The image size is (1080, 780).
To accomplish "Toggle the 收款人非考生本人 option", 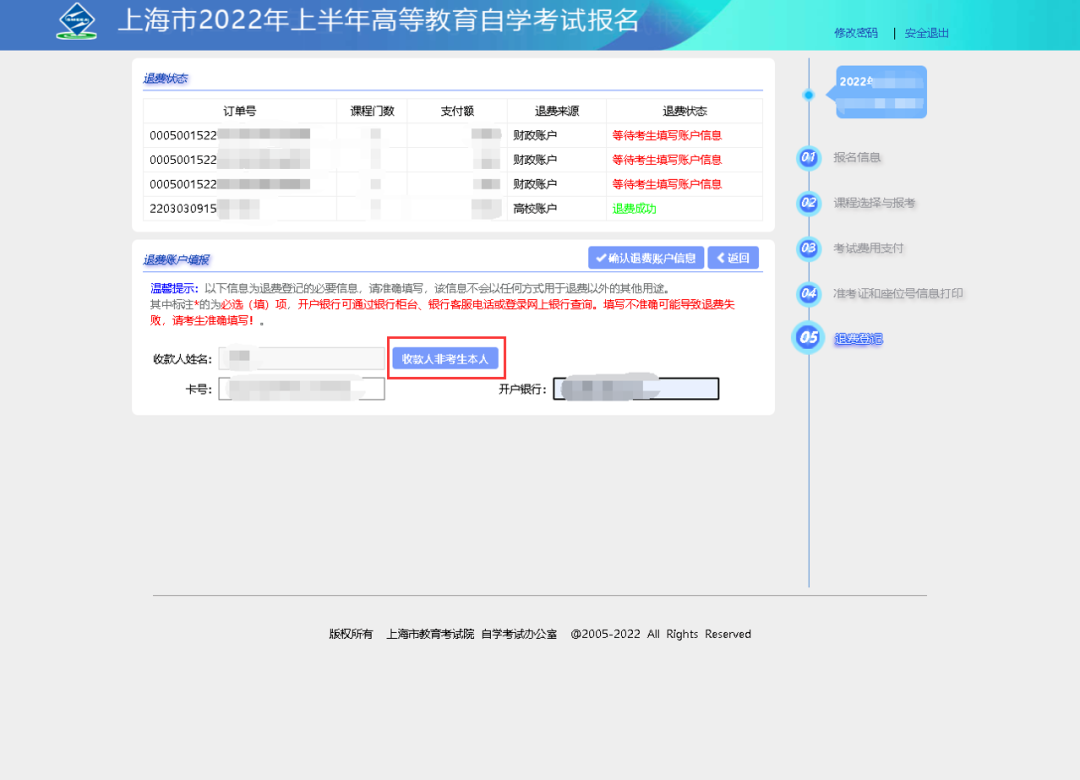I will (x=447, y=358).
